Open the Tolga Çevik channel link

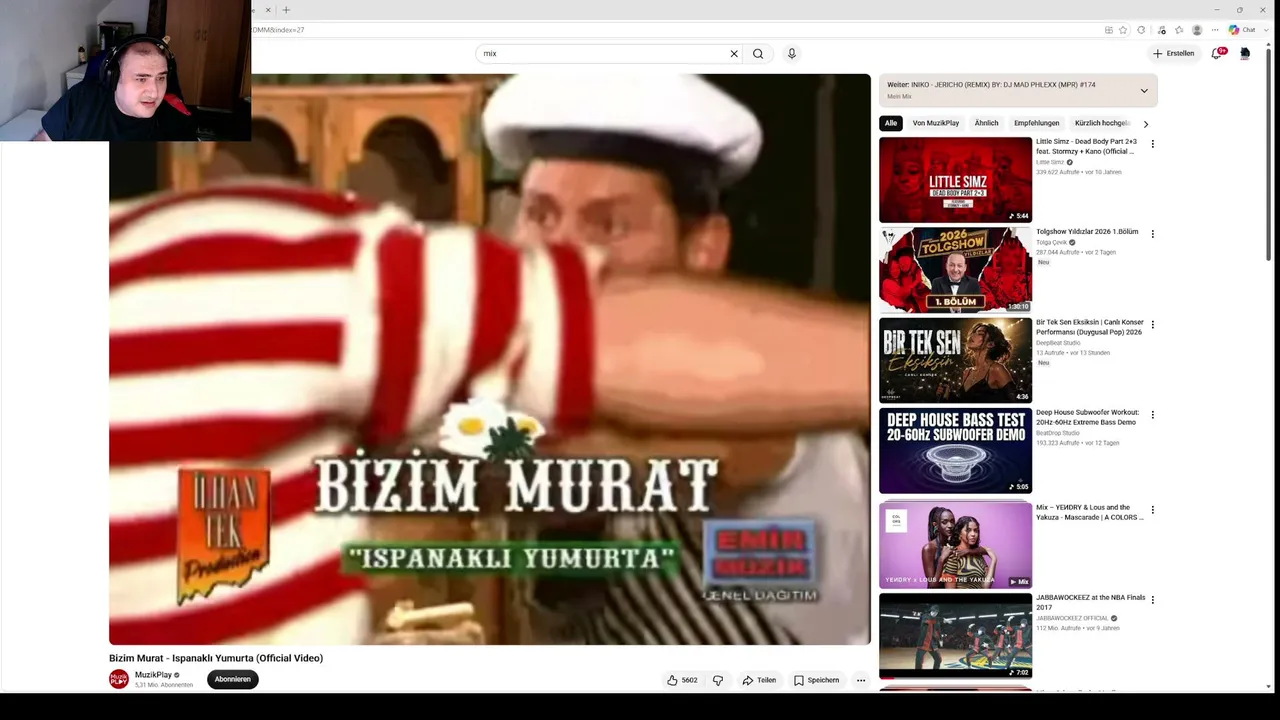point(1051,243)
